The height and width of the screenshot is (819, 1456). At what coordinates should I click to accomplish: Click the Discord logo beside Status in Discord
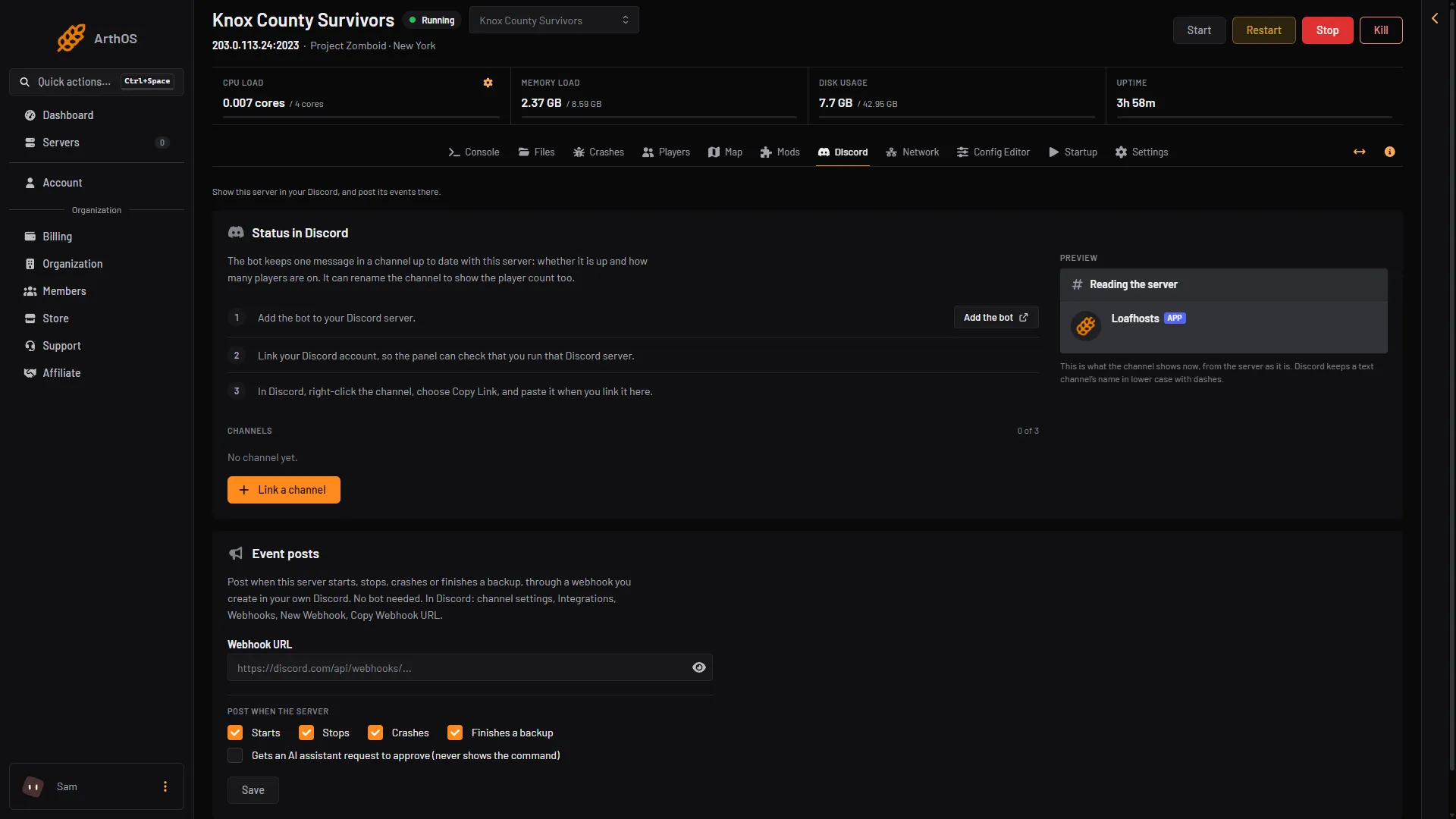click(x=236, y=233)
